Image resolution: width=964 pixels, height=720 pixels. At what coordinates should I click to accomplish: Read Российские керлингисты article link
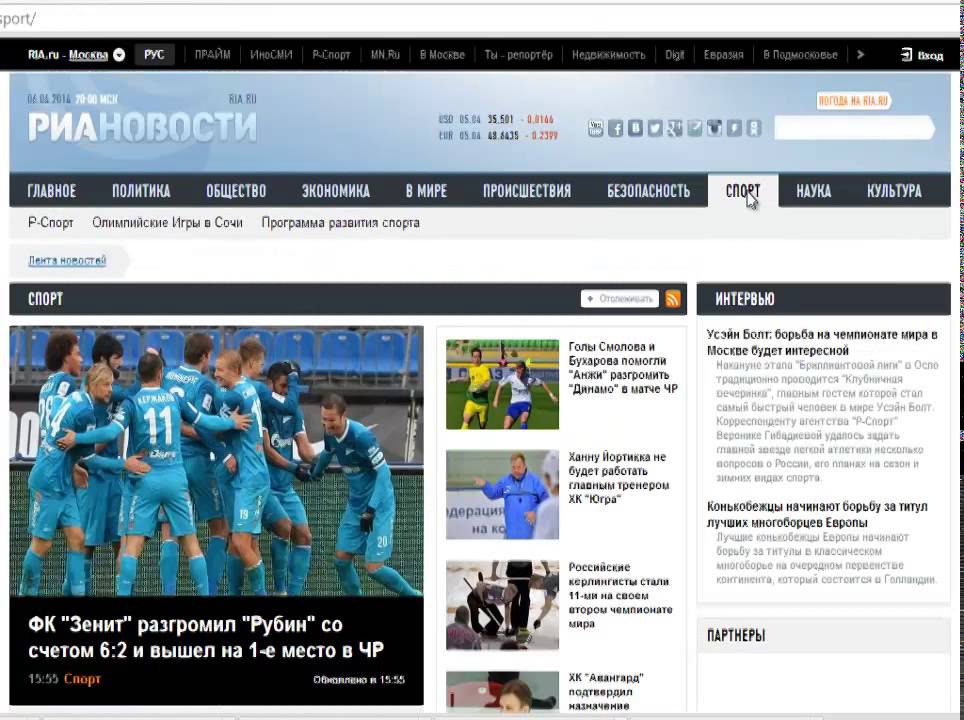tap(620, 595)
